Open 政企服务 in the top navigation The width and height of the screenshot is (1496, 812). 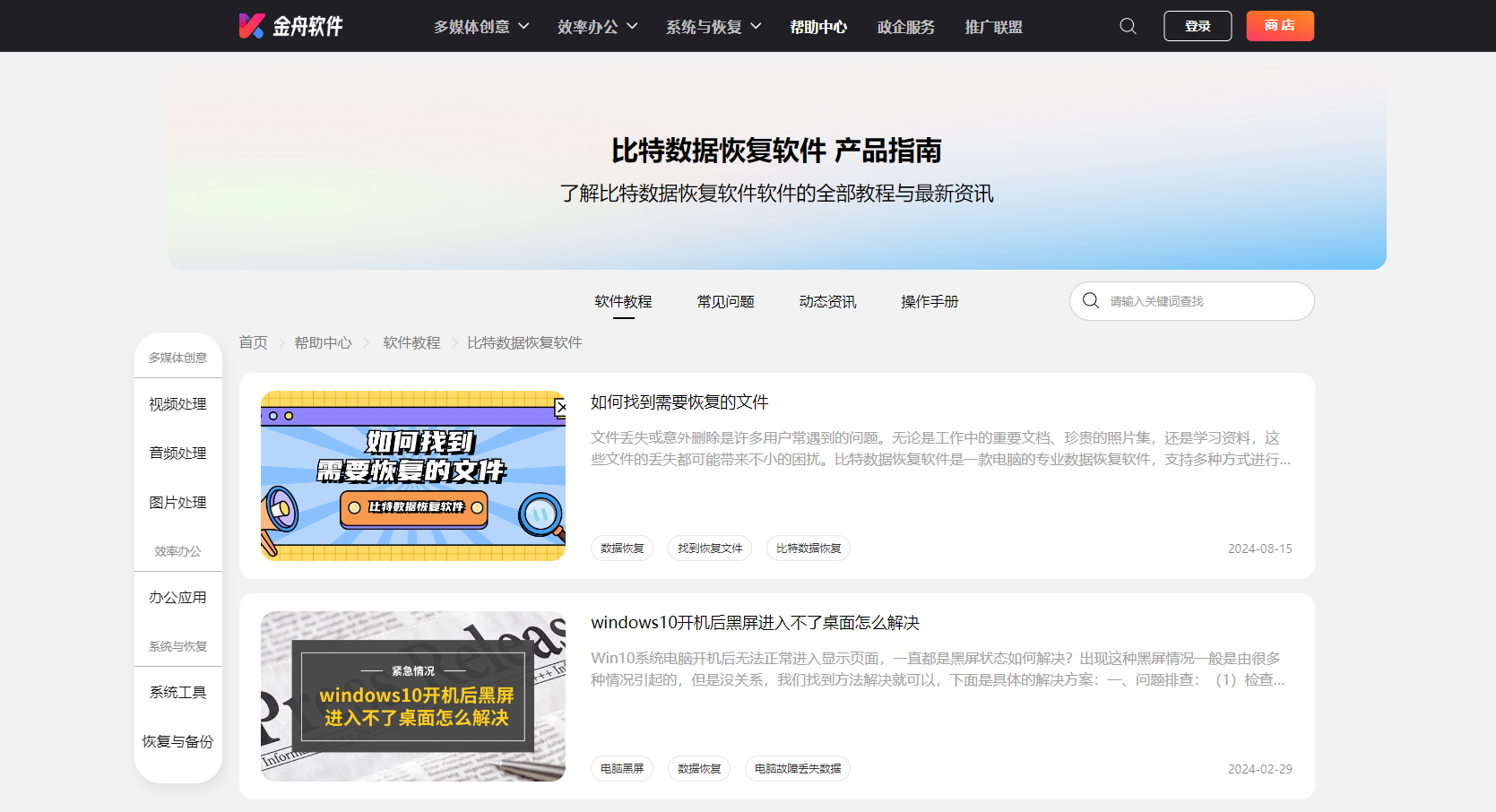[906, 27]
